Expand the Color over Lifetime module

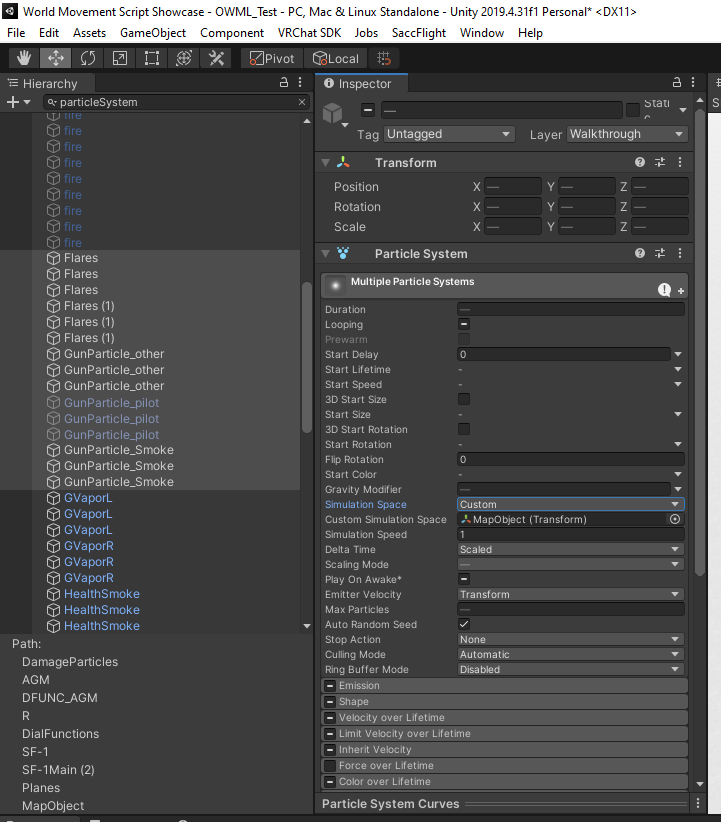[x=504, y=781]
